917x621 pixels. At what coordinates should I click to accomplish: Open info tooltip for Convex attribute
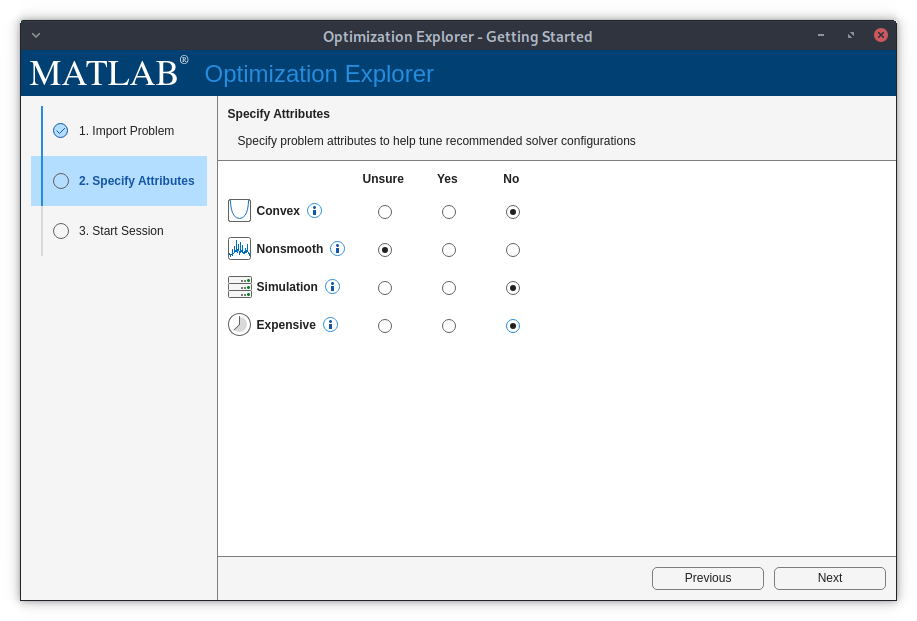(315, 210)
